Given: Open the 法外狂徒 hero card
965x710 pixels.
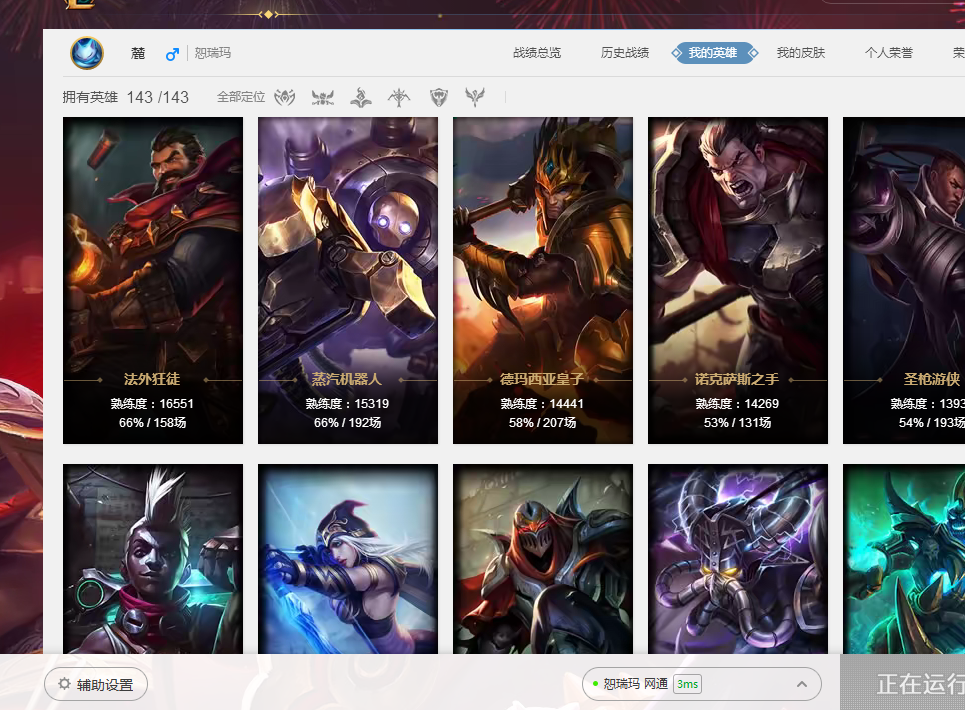Looking at the screenshot, I should tap(153, 280).
